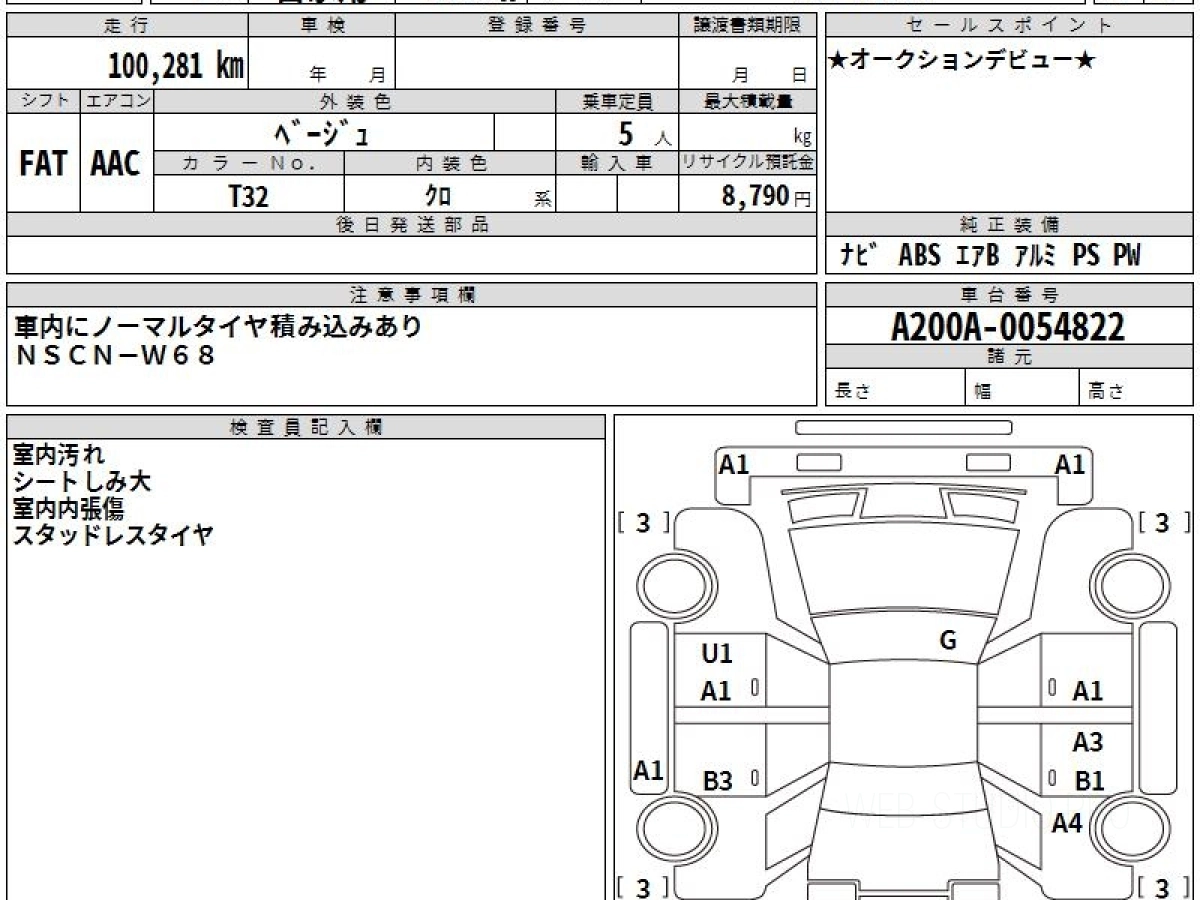Click the 検査員記入欄 header

(x=306, y=427)
